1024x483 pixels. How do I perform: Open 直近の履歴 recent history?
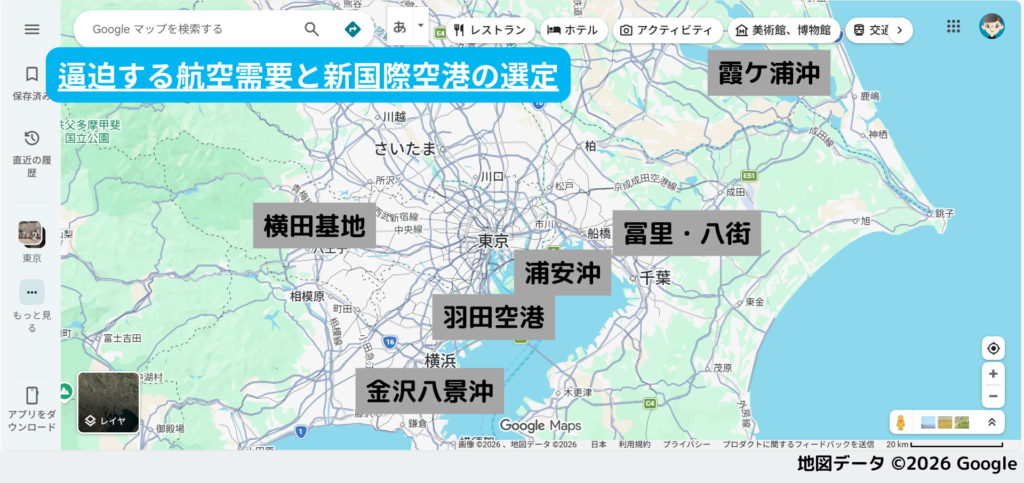point(32,150)
